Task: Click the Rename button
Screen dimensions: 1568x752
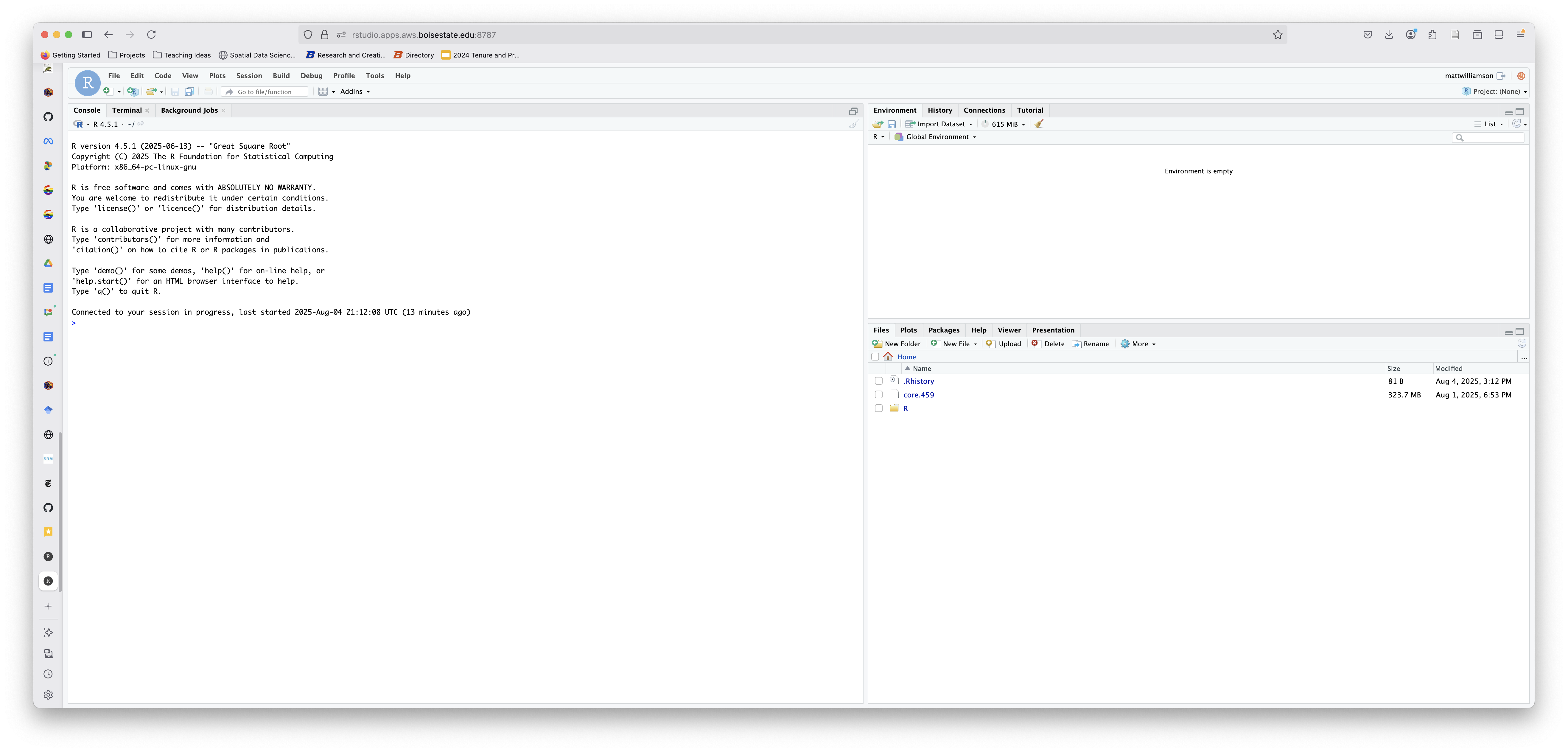Action: (x=1090, y=344)
